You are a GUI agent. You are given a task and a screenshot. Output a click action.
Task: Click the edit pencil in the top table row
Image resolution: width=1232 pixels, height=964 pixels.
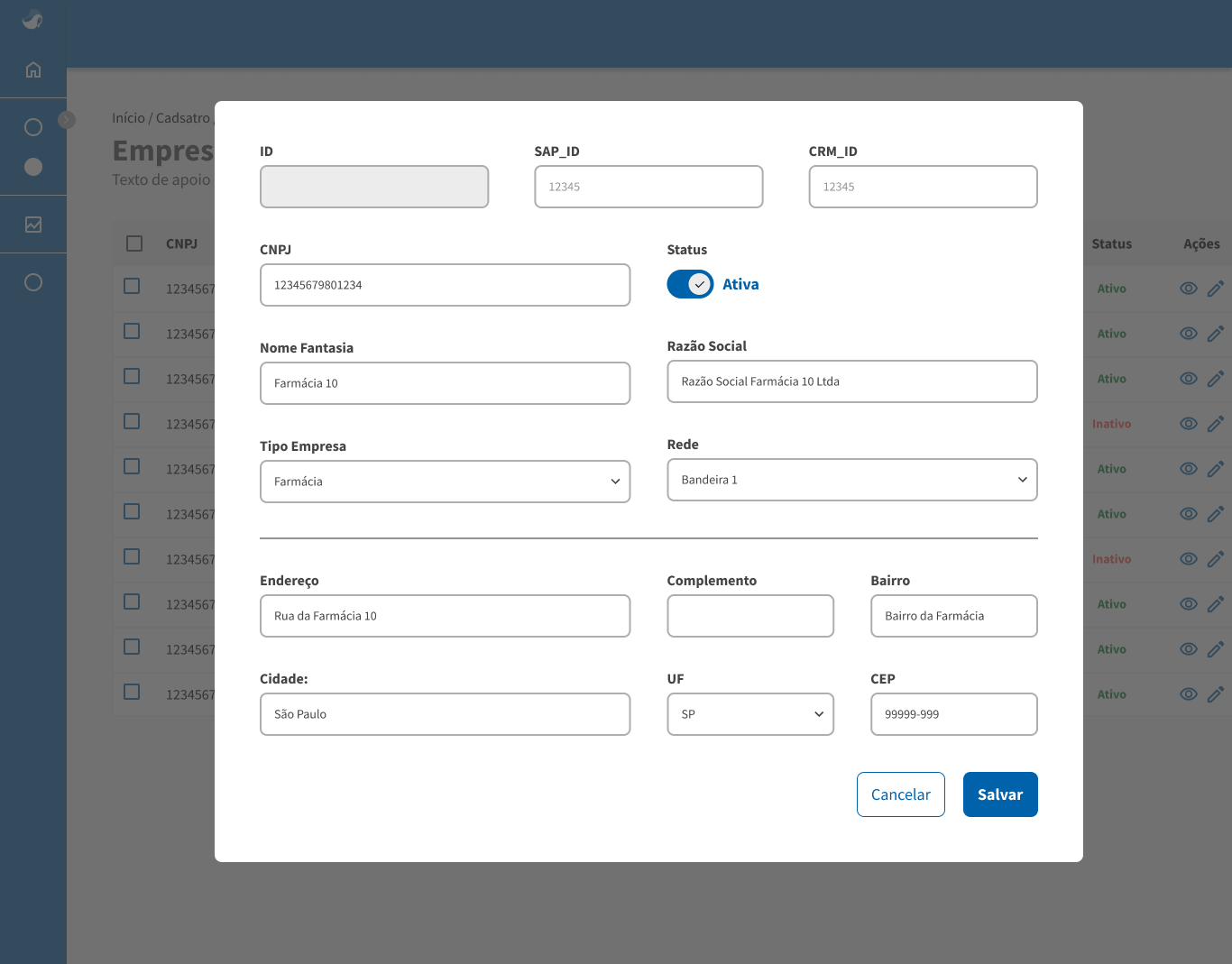(x=1216, y=289)
